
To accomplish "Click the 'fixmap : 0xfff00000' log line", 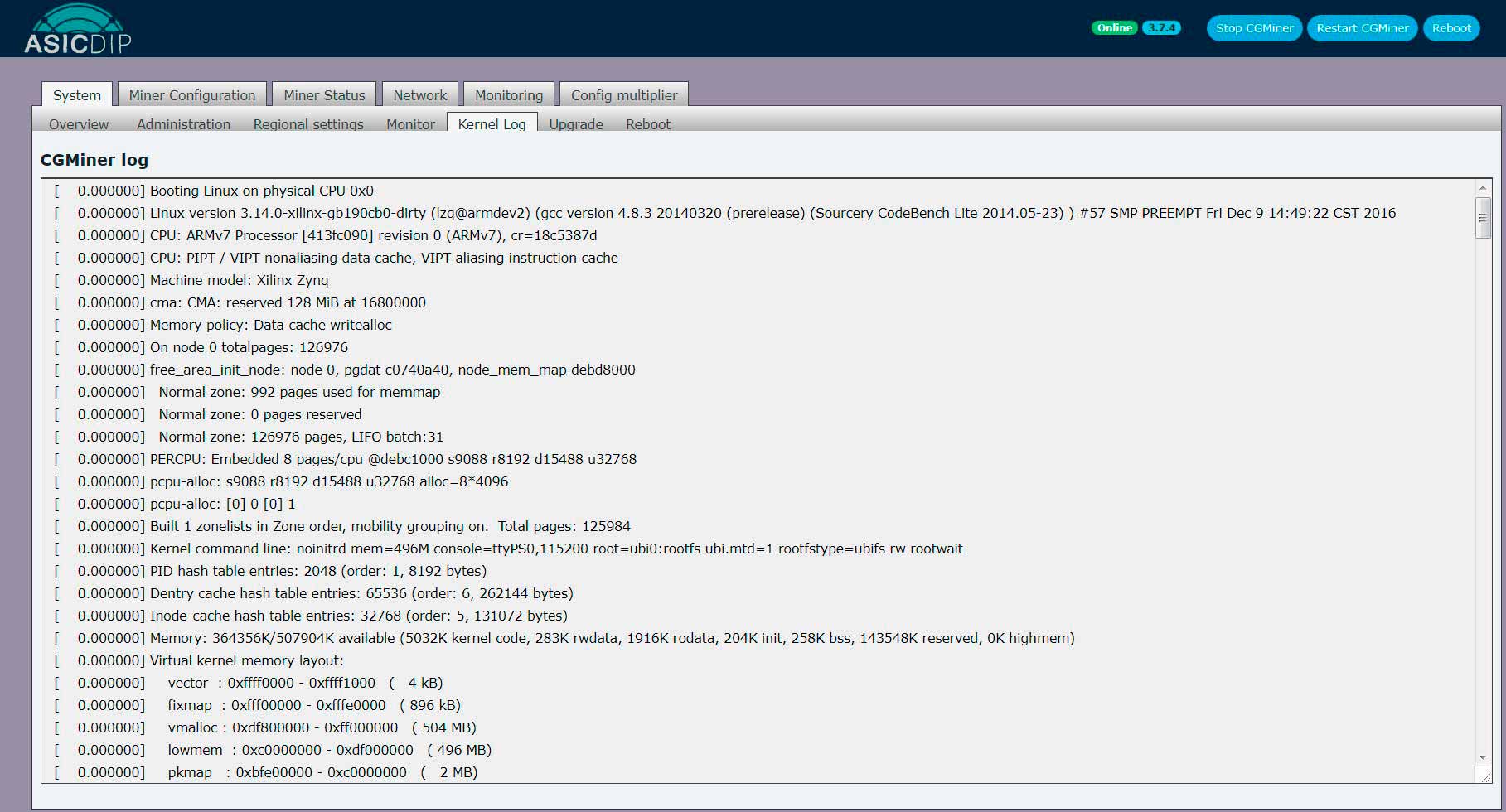I will pos(257,705).
